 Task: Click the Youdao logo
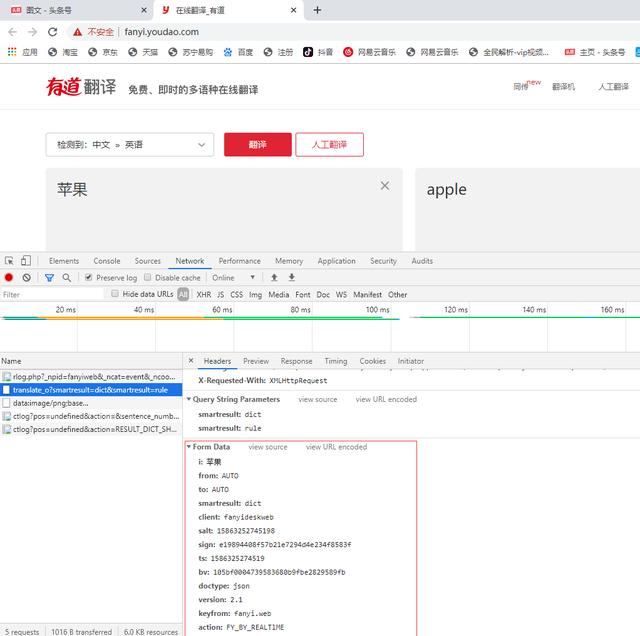click(x=81, y=87)
